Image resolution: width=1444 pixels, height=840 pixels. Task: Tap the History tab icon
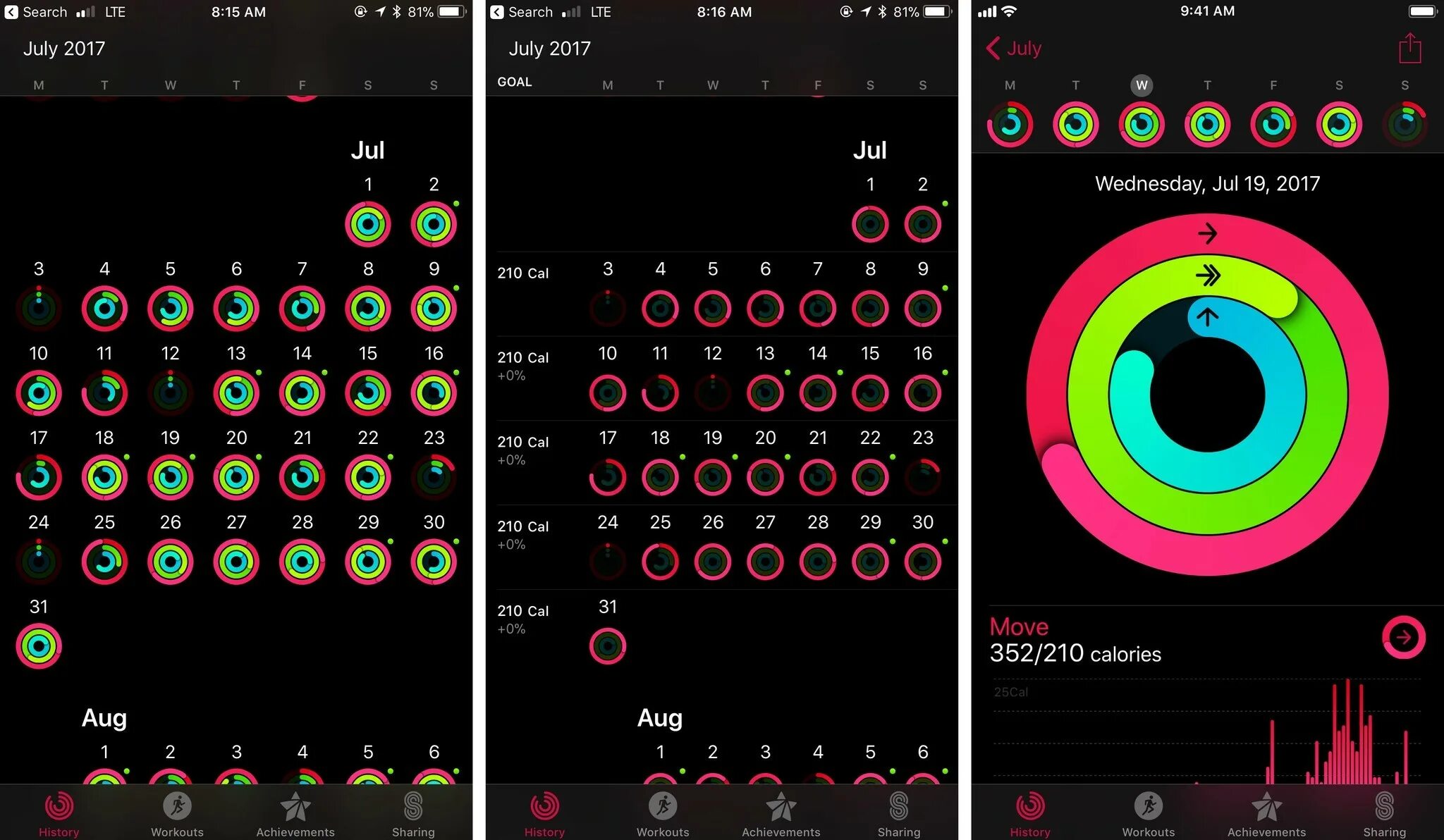point(56,809)
